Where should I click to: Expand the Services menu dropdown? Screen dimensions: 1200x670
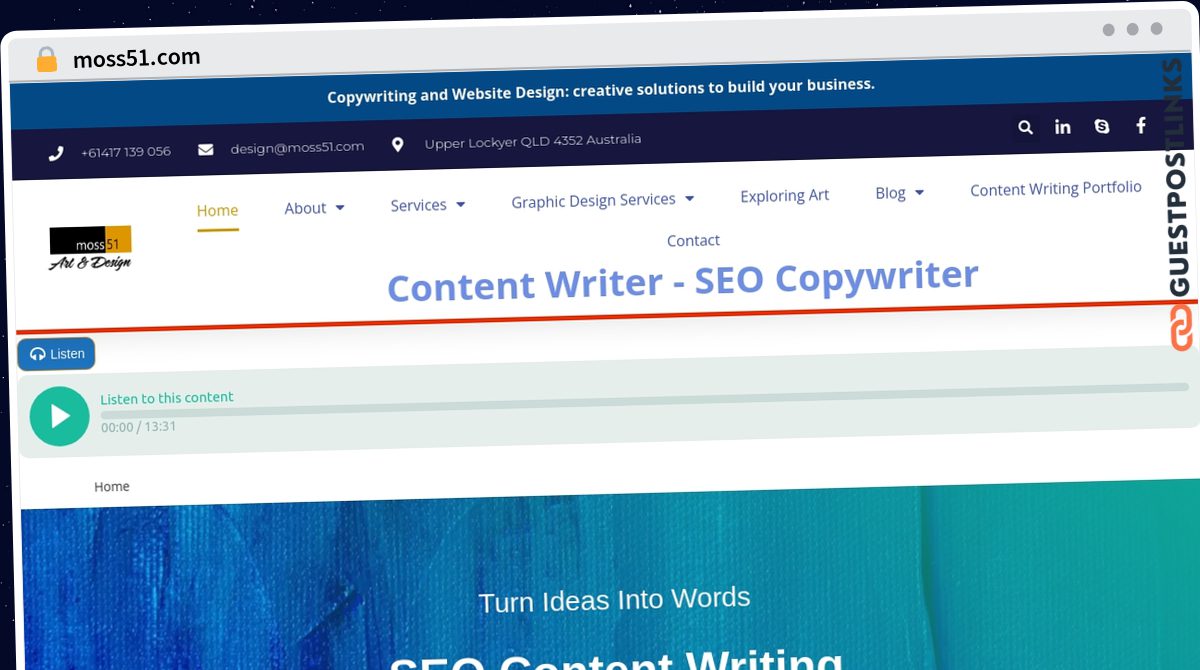pyautogui.click(x=428, y=205)
